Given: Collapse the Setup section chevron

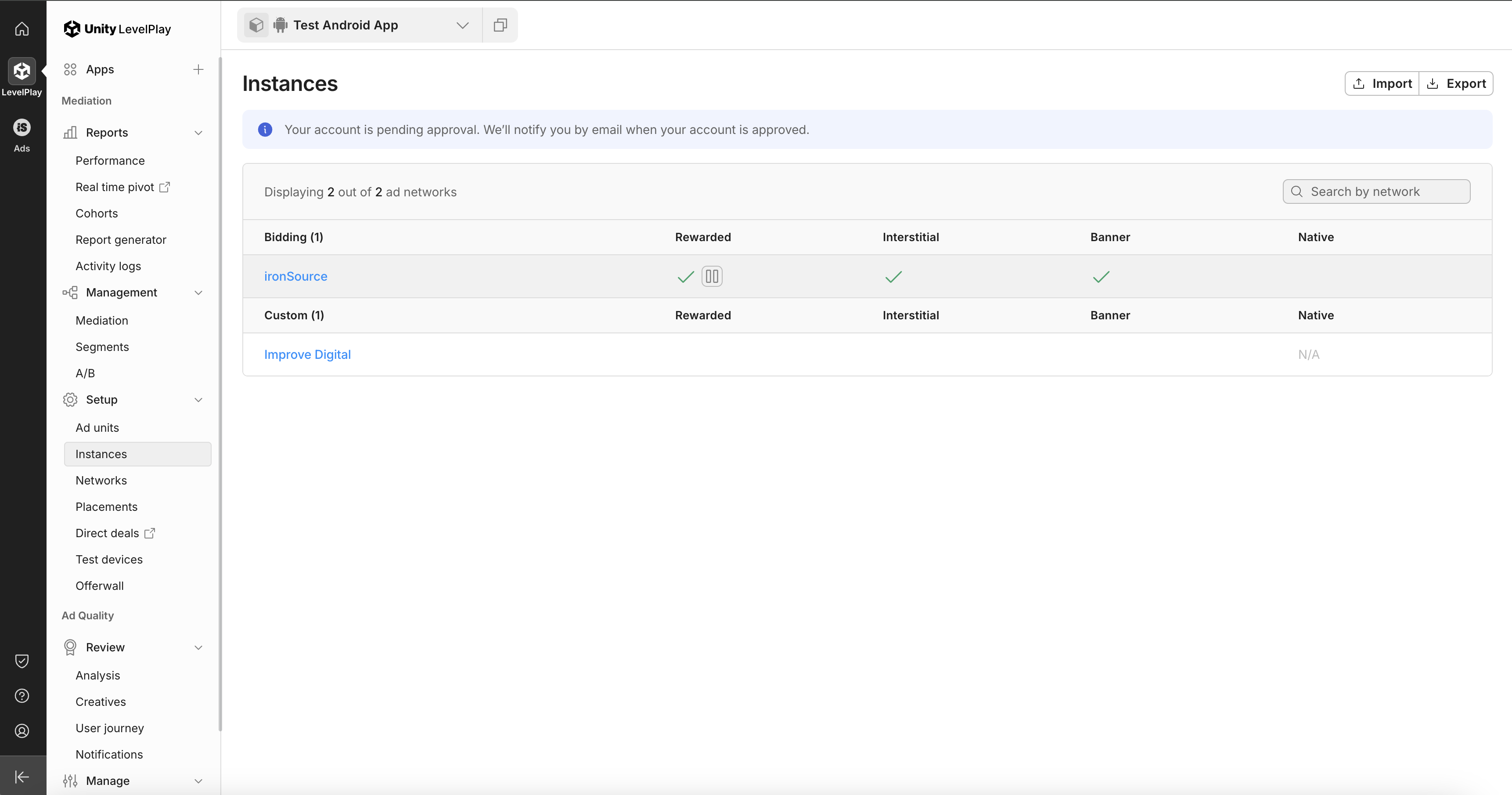Looking at the screenshot, I should click(198, 400).
